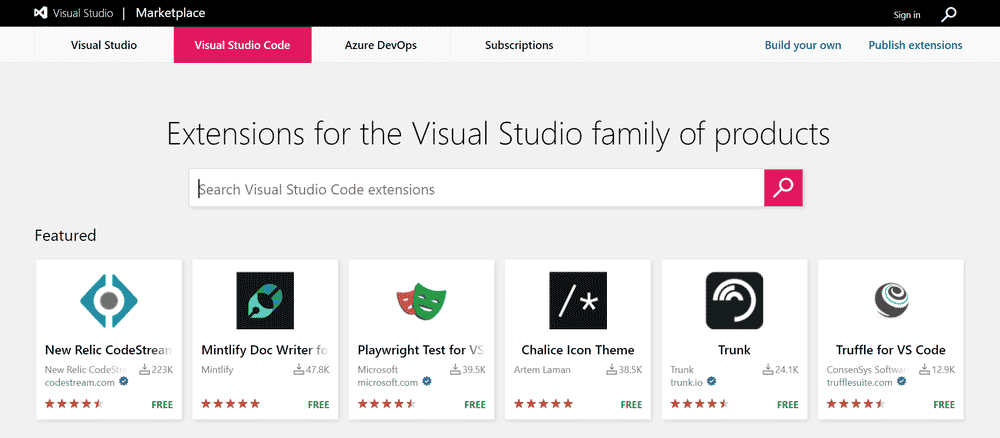Click verified badge next to codestream.com

124,382
